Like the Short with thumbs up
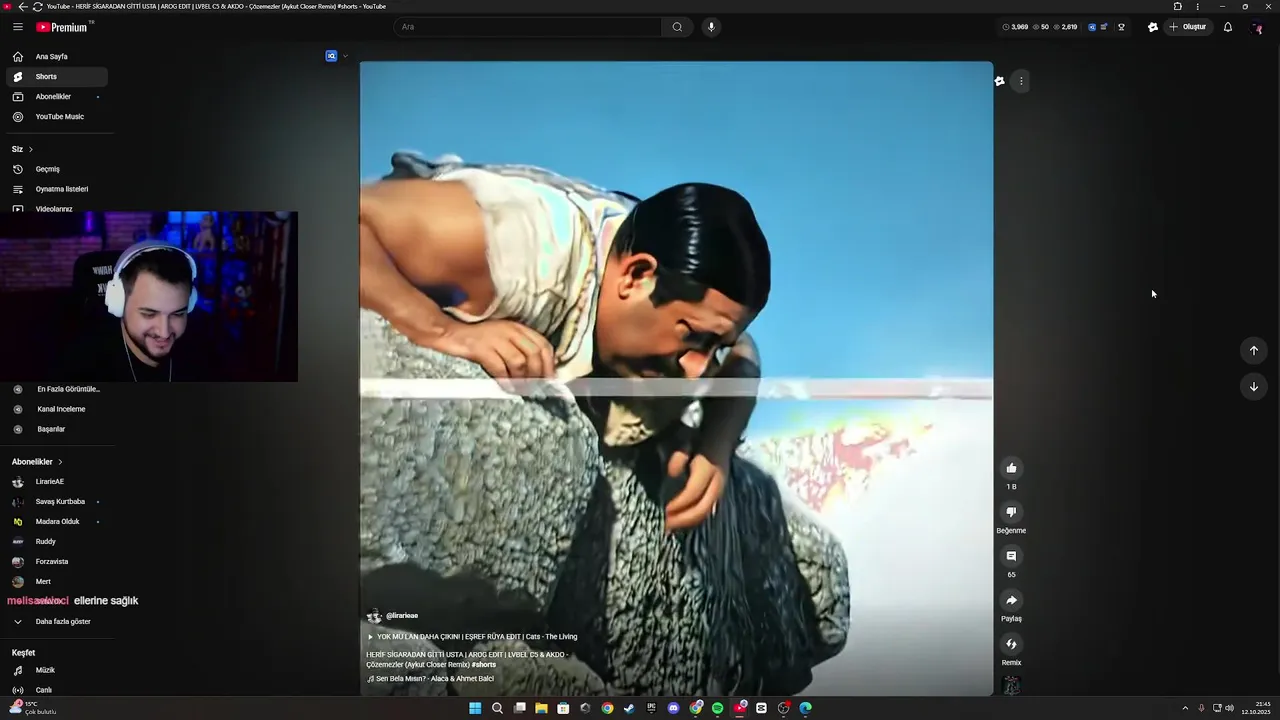Screen dimensions: 1280x720 tap(1011, 468)
